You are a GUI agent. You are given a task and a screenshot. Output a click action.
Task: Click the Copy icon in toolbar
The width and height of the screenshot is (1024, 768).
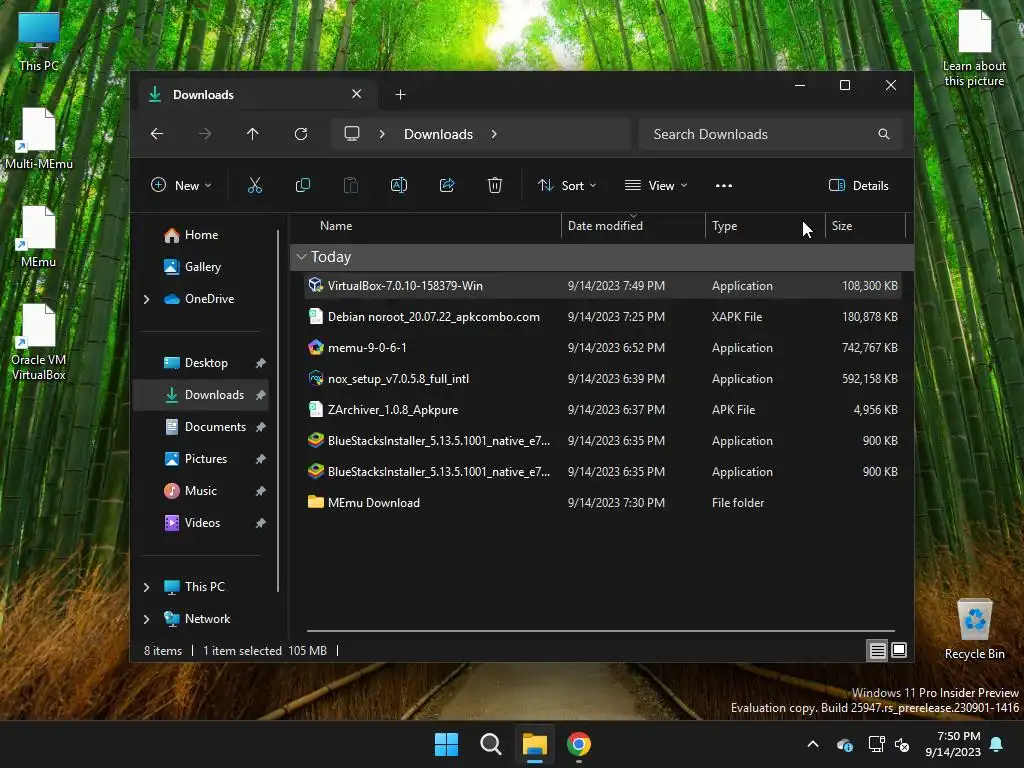tap(302, 185)
